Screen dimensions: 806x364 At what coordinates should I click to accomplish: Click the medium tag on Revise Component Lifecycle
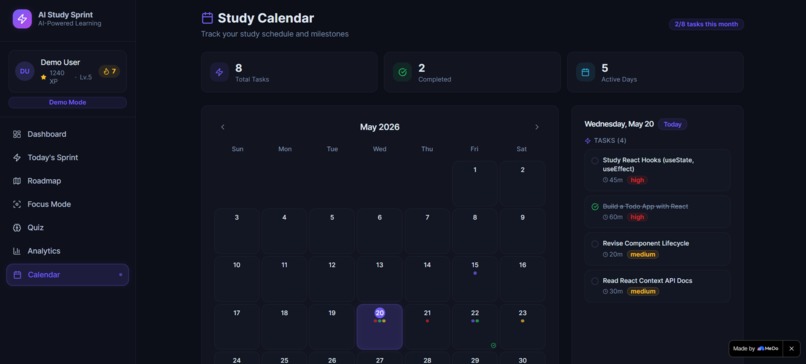tap(643, 254)
